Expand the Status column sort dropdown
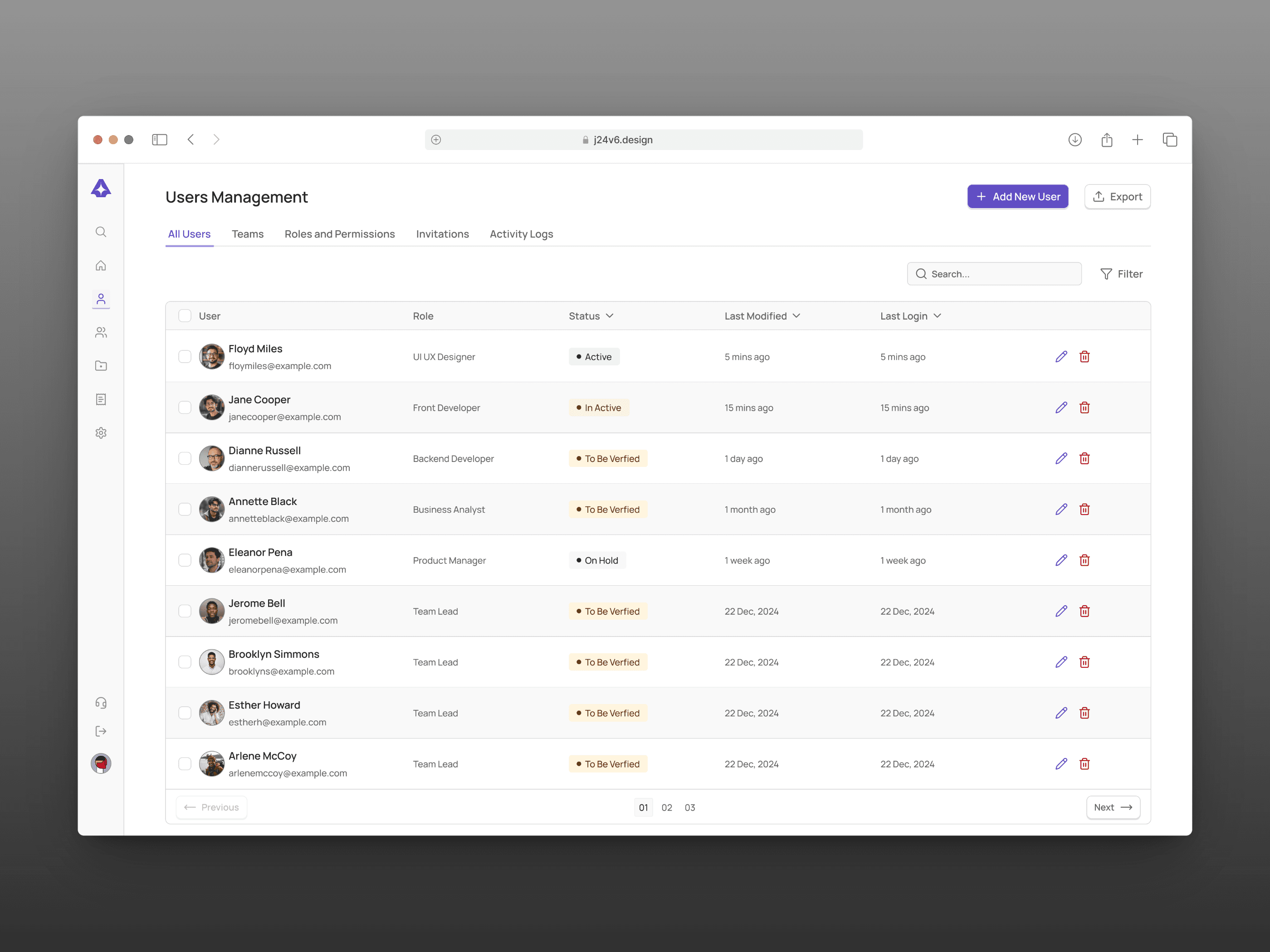The image size is (1270, 952). pyautogui.click(x=610, y=316)
